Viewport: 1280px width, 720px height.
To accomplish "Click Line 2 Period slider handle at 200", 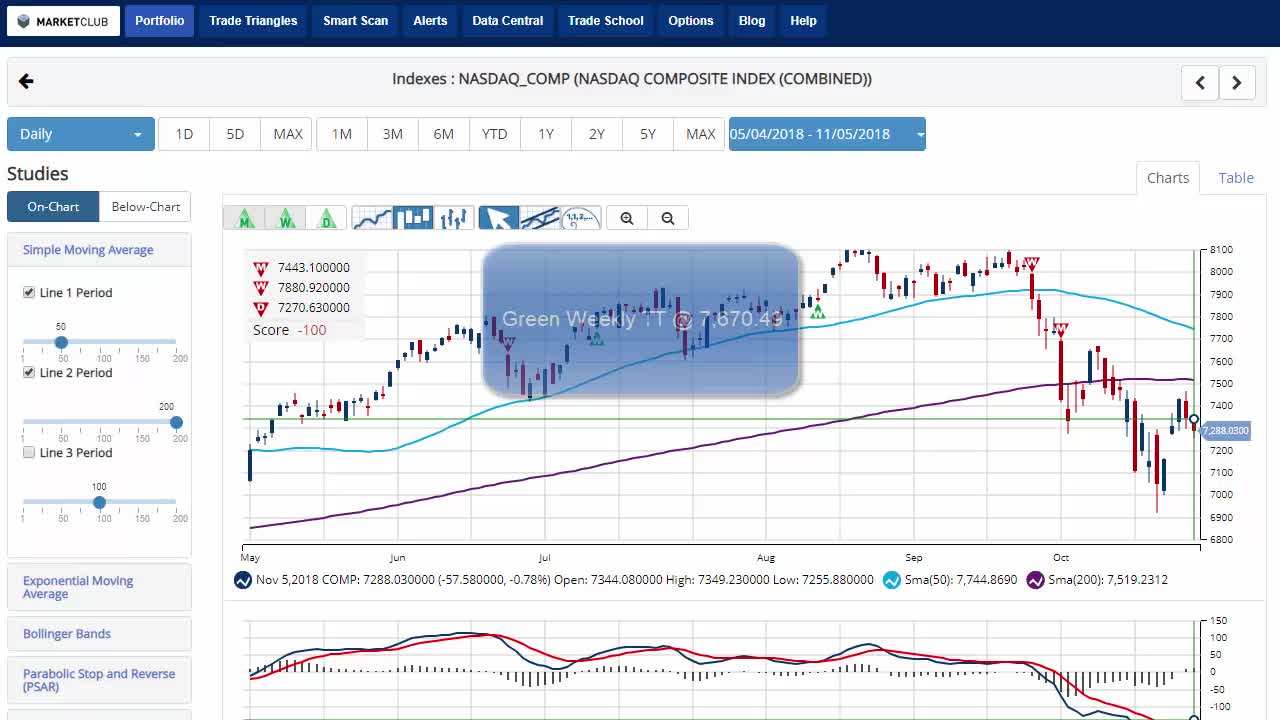I will coord(176,423).
